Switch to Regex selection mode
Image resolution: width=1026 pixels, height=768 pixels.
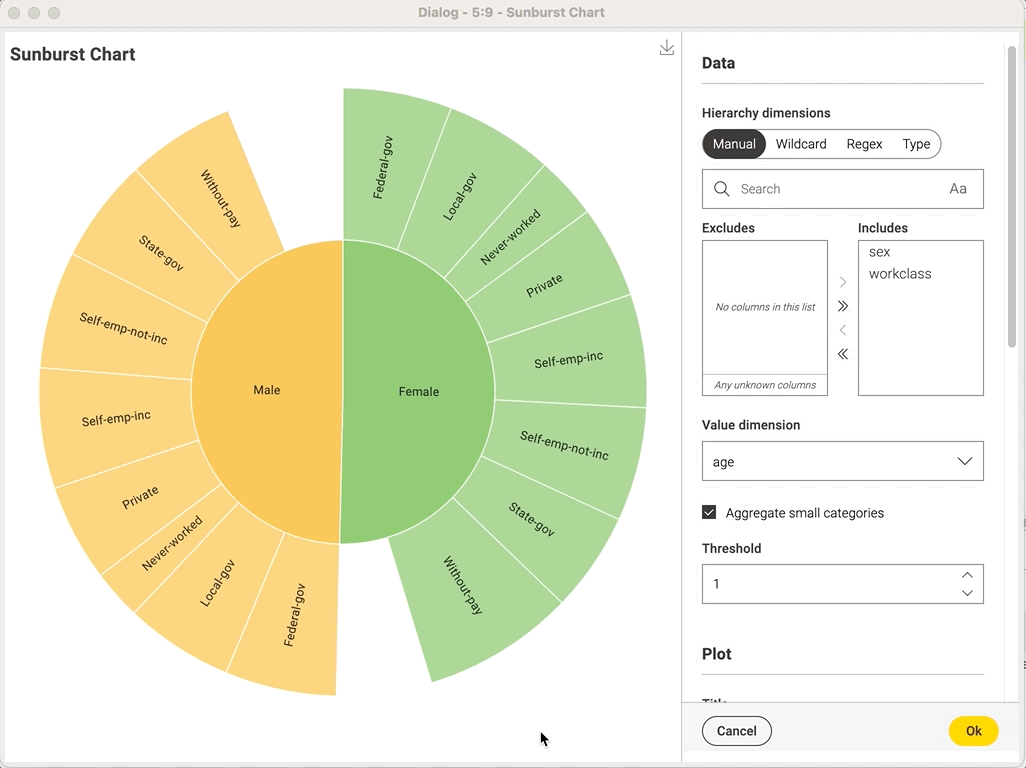[x=864, y=144]
